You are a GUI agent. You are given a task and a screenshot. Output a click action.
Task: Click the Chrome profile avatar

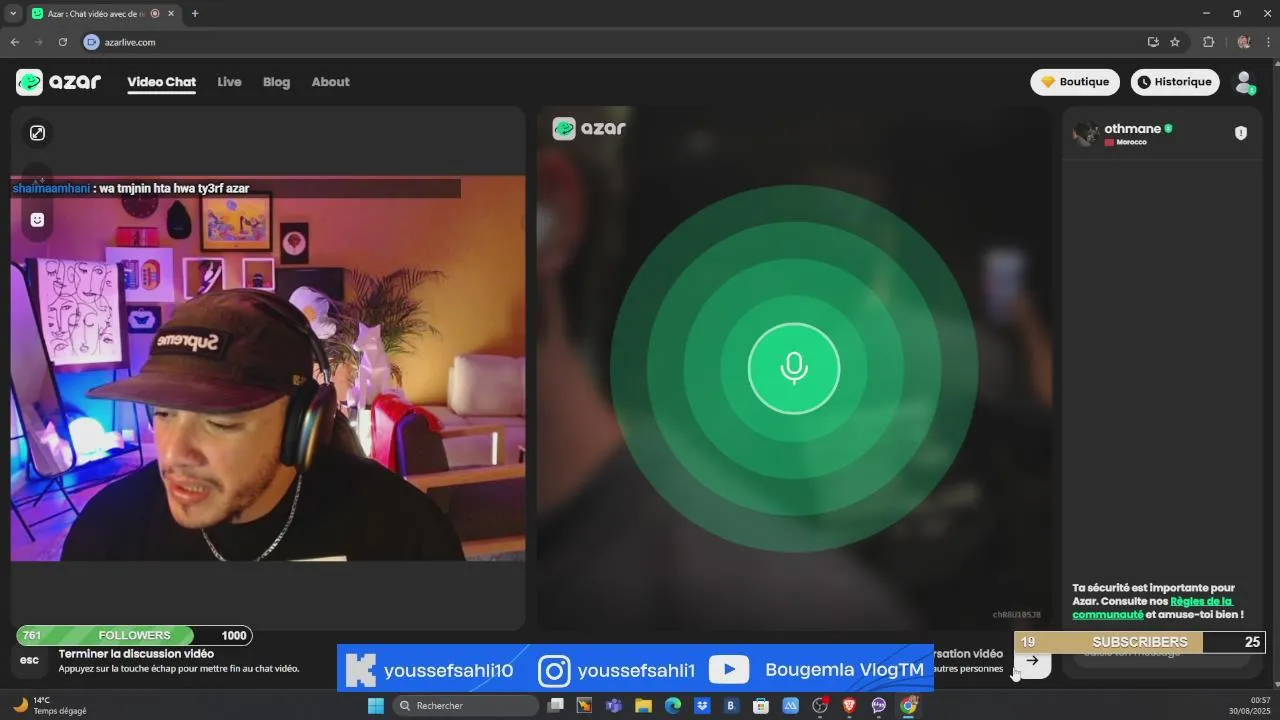[1244, 42]
